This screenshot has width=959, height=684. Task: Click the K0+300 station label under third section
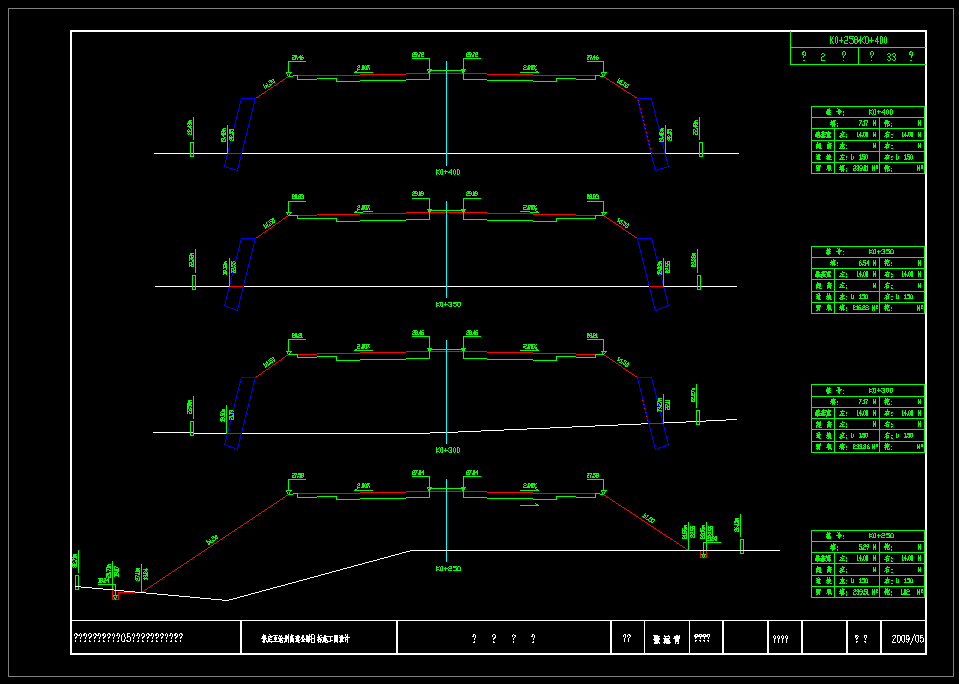(x=447, y=450)
